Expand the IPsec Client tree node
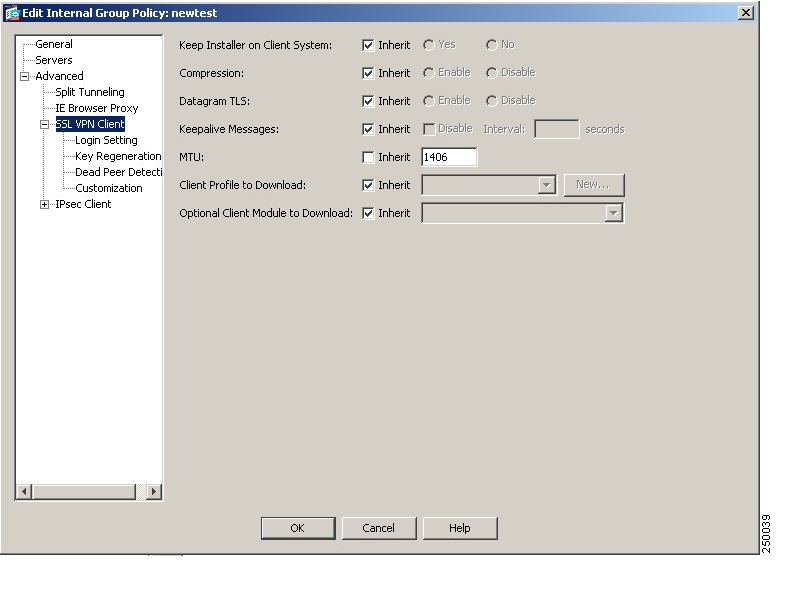Image resolution: width=787 pixels, height=591 pixels. pos(45,204)
